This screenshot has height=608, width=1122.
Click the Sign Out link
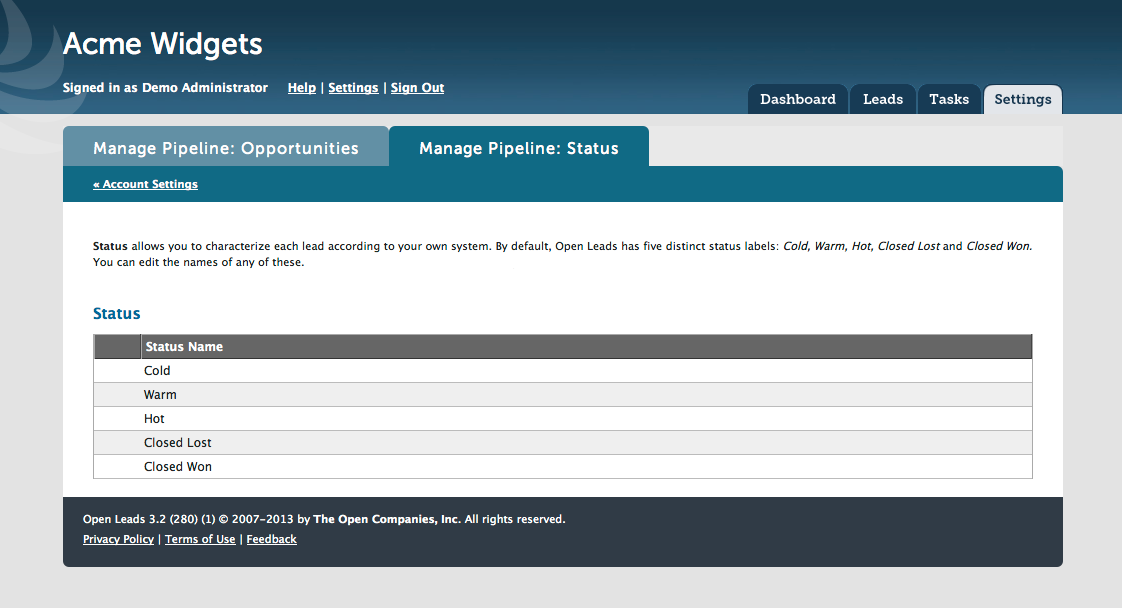click(417, 87)
